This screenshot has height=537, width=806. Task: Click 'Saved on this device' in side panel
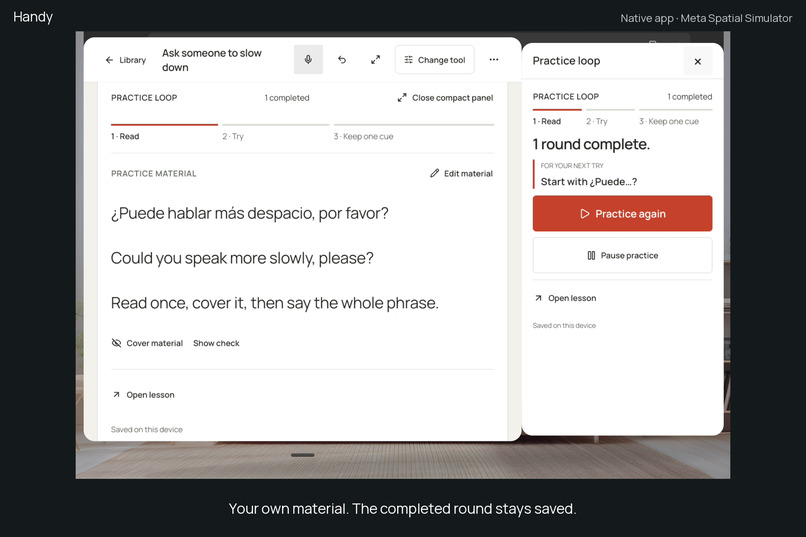tap(564, 326)
